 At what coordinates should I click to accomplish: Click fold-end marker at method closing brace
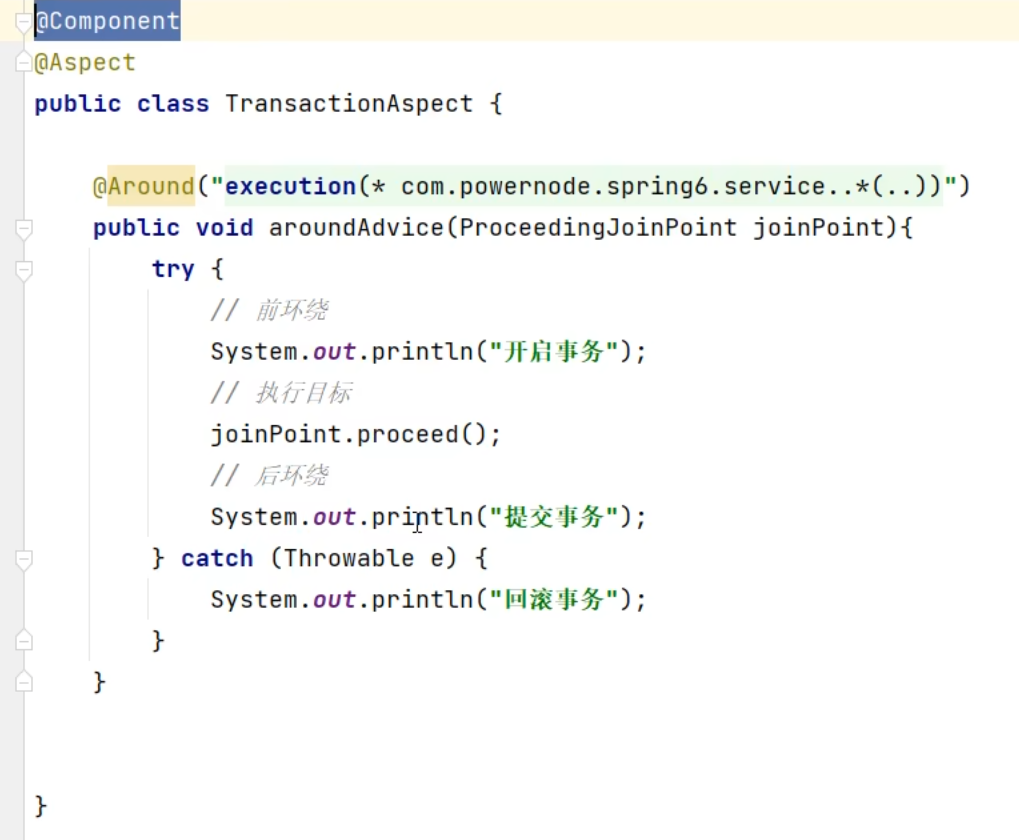[23, 682]
